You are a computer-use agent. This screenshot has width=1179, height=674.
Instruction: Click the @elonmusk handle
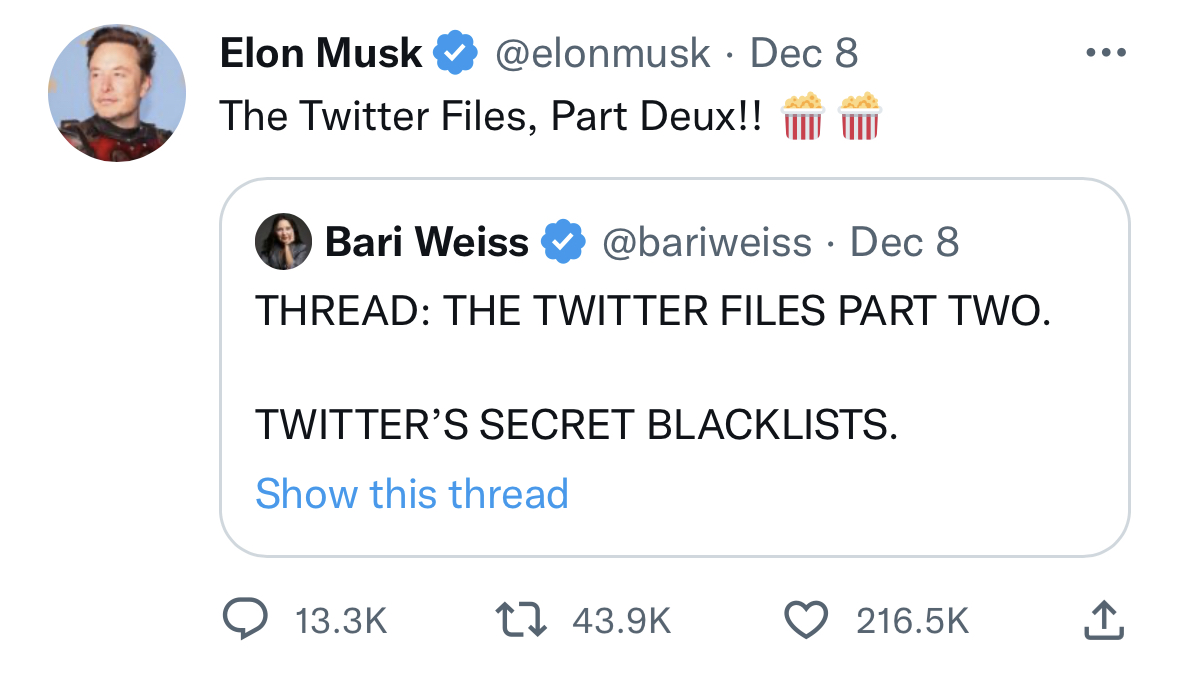[x=603, y=53]
